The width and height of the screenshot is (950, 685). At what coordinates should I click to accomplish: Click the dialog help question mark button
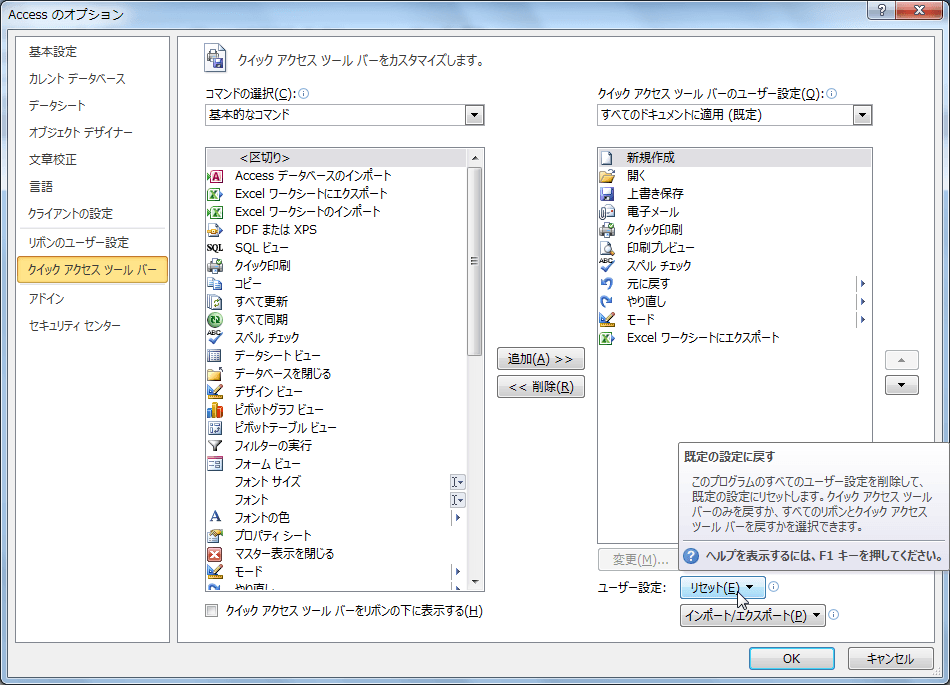(882, 10)
